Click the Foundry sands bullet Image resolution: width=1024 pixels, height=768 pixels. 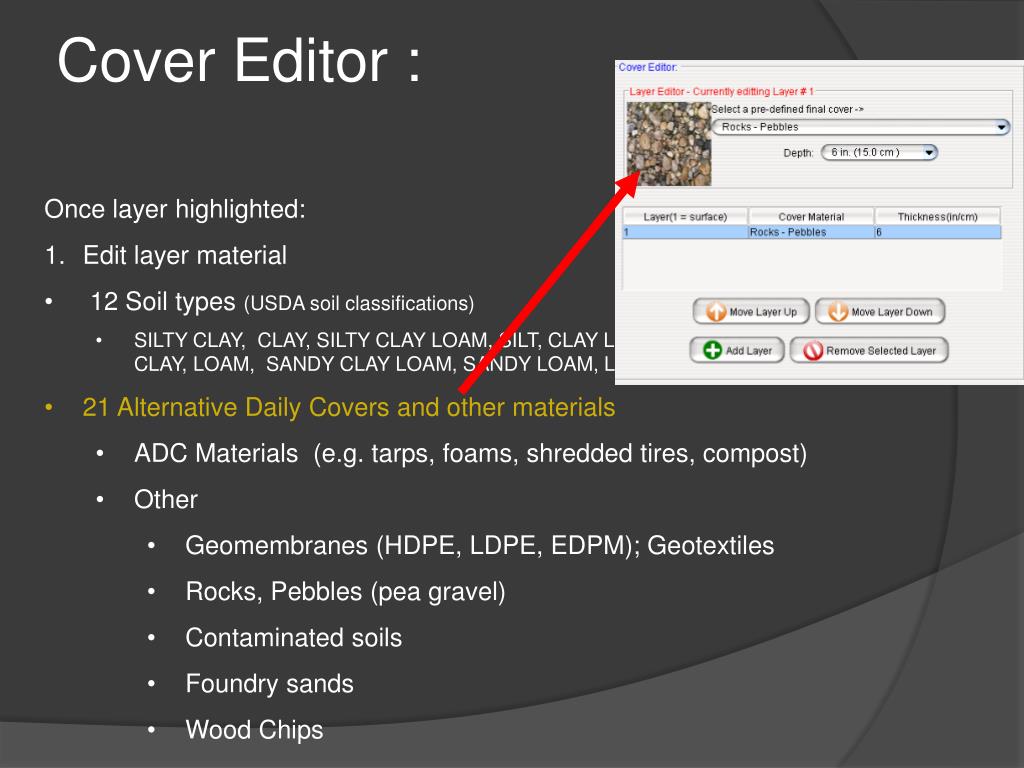(269, 684)
